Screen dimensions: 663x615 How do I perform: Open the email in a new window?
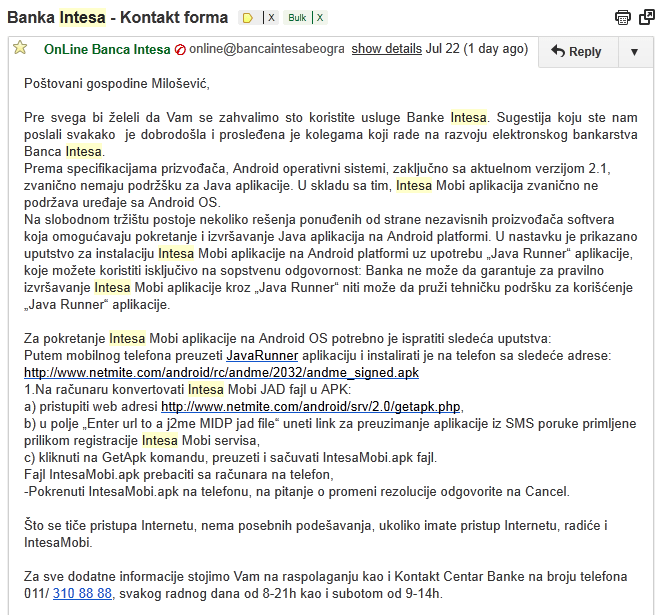647,17
